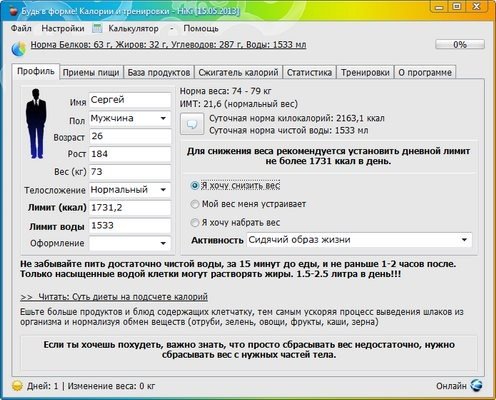Click the calculator icon in menu bar
Screen dimensions: 496x400
pos(97,29)
